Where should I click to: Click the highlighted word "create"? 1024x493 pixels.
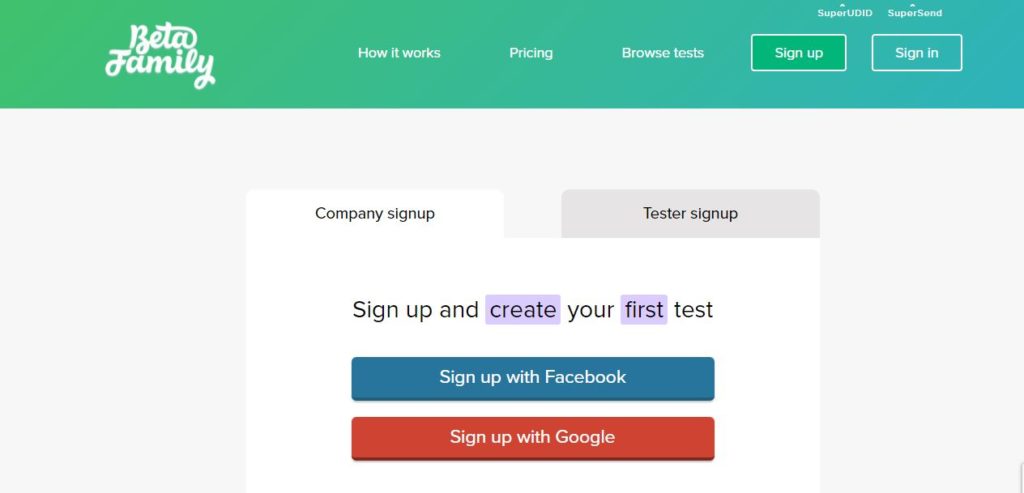click(x=522, y=310)
